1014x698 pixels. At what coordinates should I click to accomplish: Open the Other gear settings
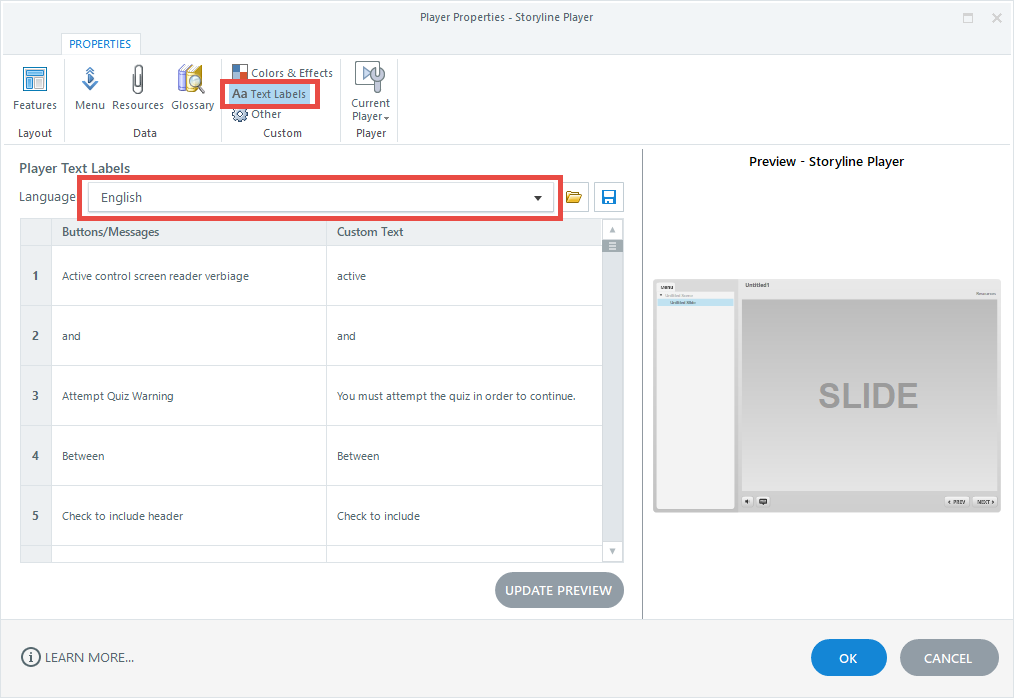(x=257, y=114)
